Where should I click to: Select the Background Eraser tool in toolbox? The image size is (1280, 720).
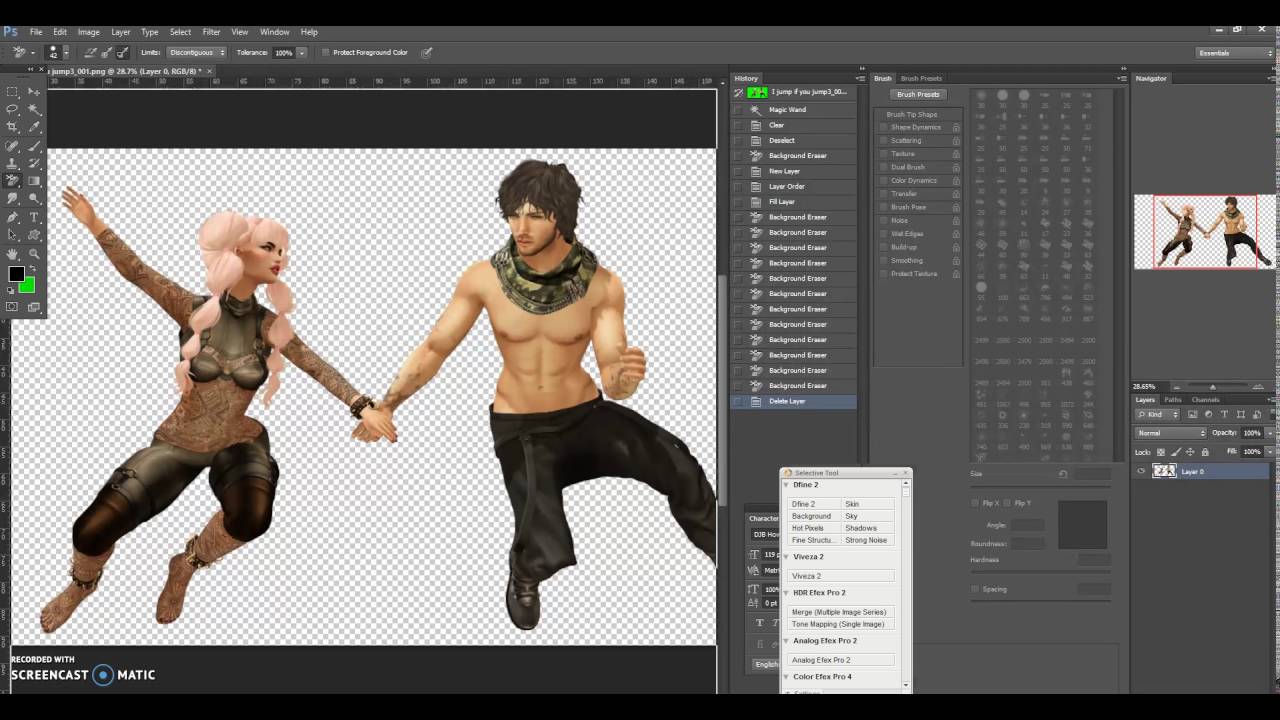(x=12, y=181)
